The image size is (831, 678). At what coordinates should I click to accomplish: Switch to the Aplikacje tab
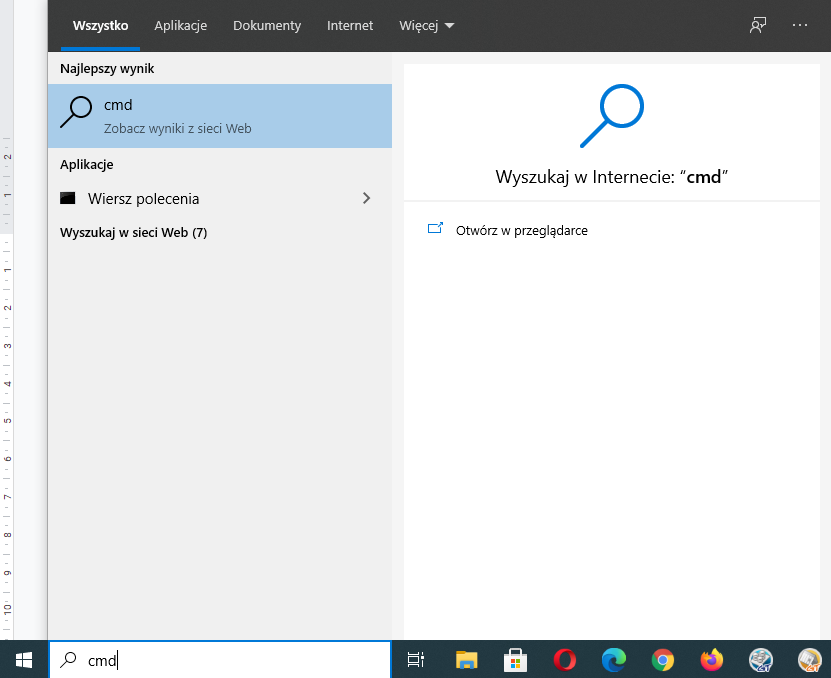click(x=180, y=26)
